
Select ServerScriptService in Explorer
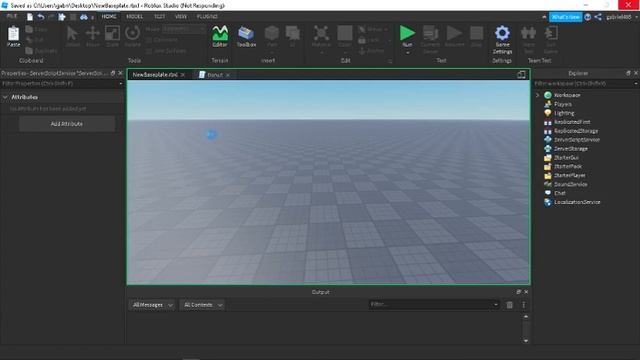click(x=576, y=140)
